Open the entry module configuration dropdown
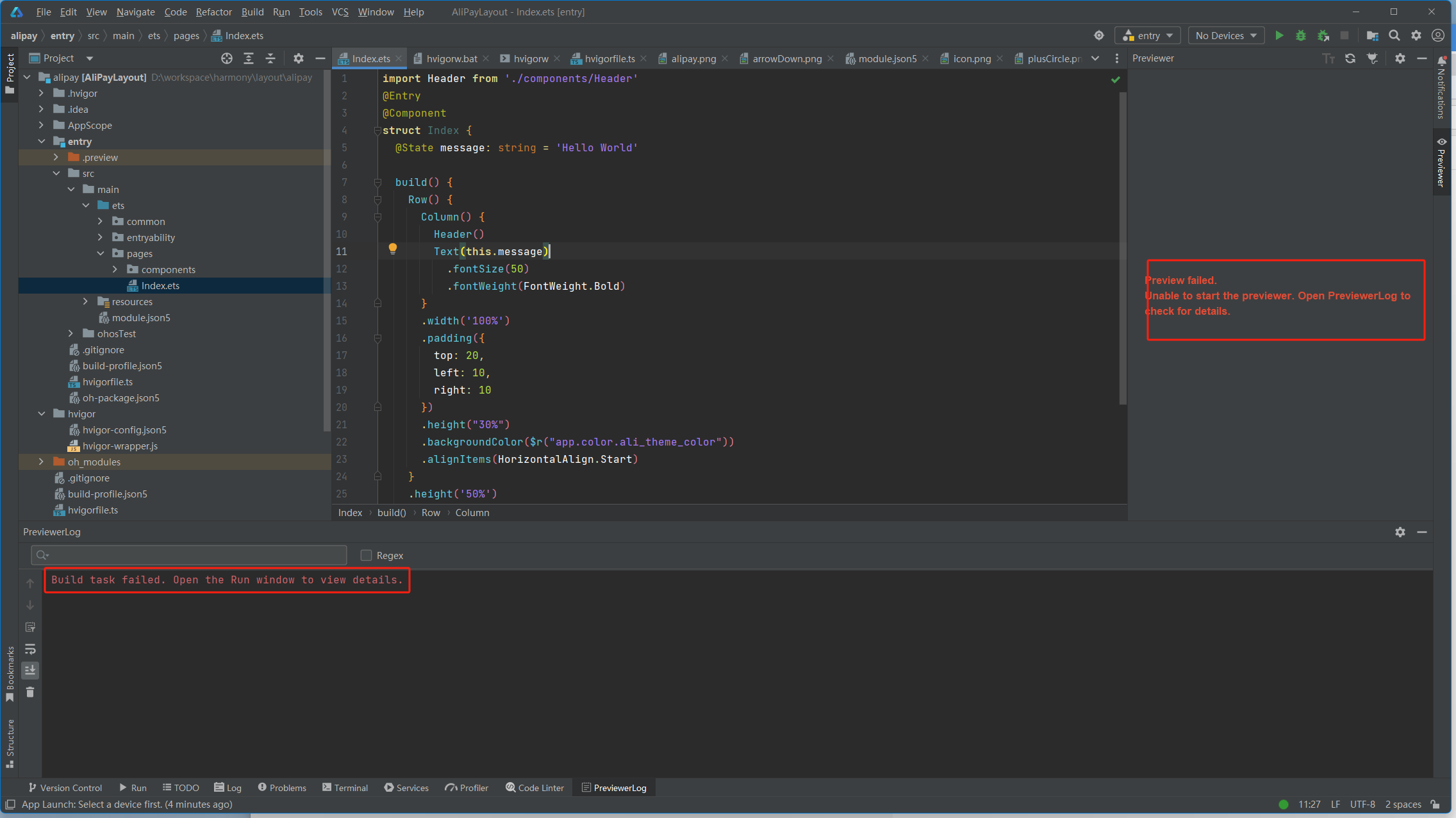The height and width of the screenshot is (818, 1456). [1149, 36]
